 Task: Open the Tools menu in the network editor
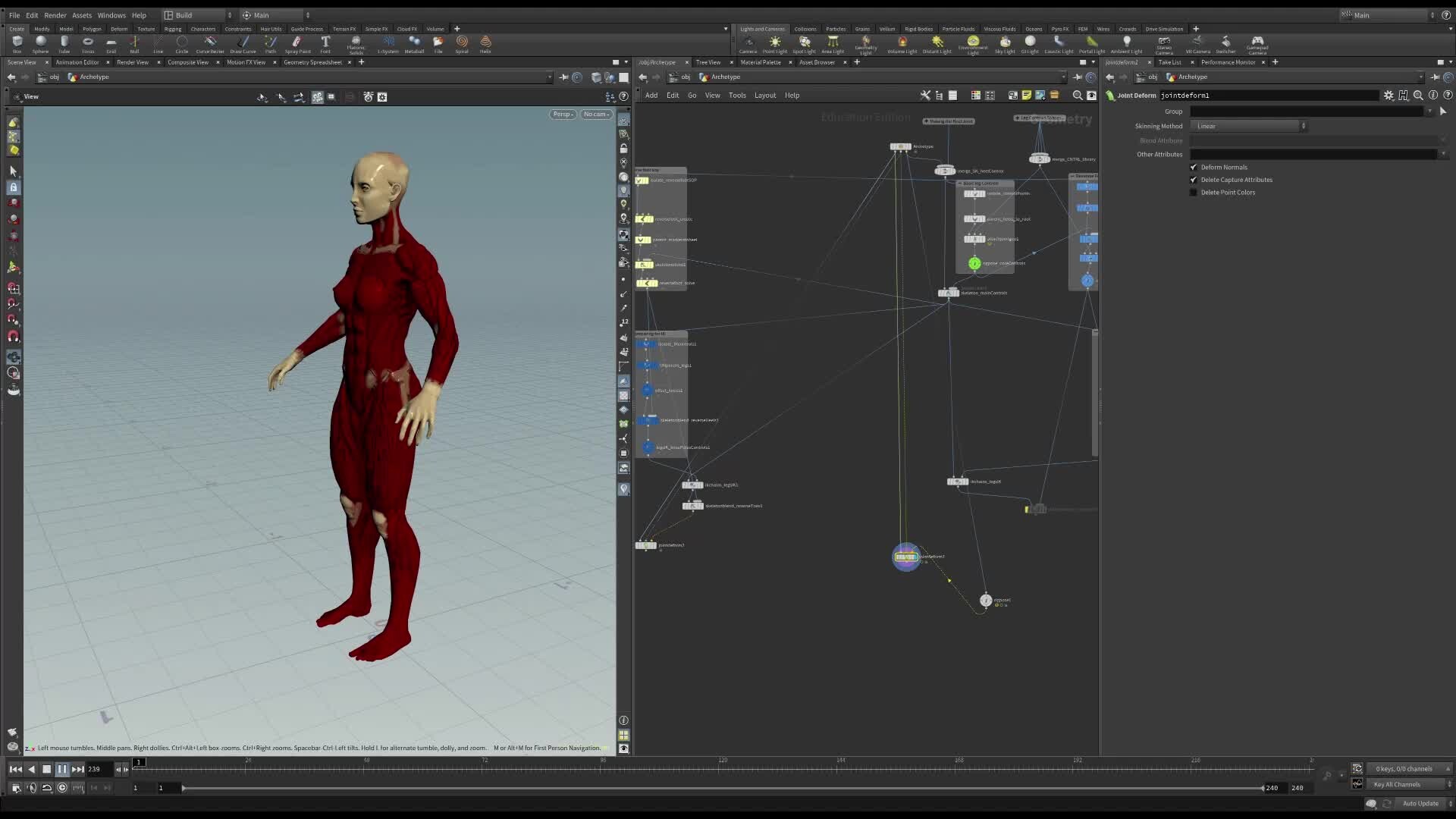click(737, 95)
